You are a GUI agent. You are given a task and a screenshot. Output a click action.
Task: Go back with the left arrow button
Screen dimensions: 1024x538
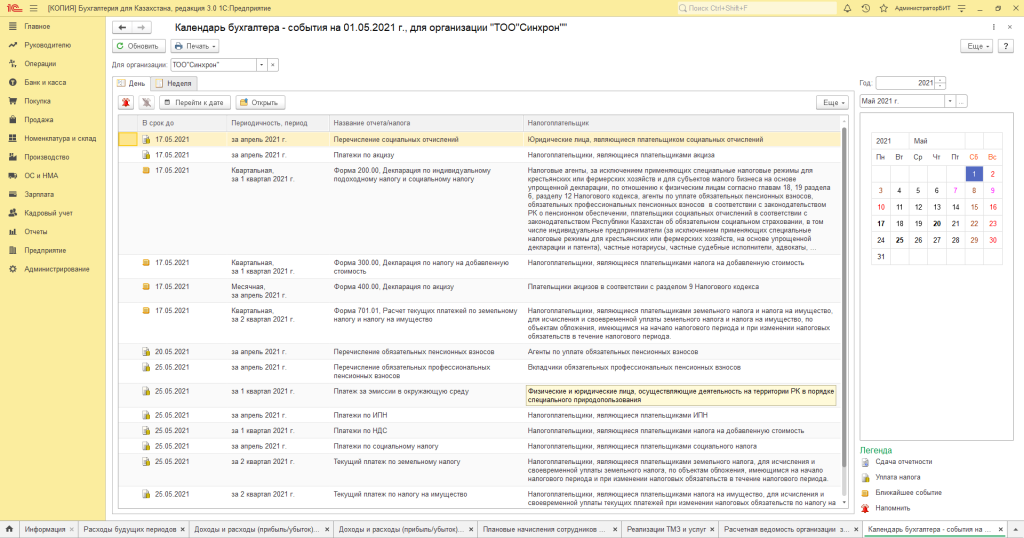123,28
